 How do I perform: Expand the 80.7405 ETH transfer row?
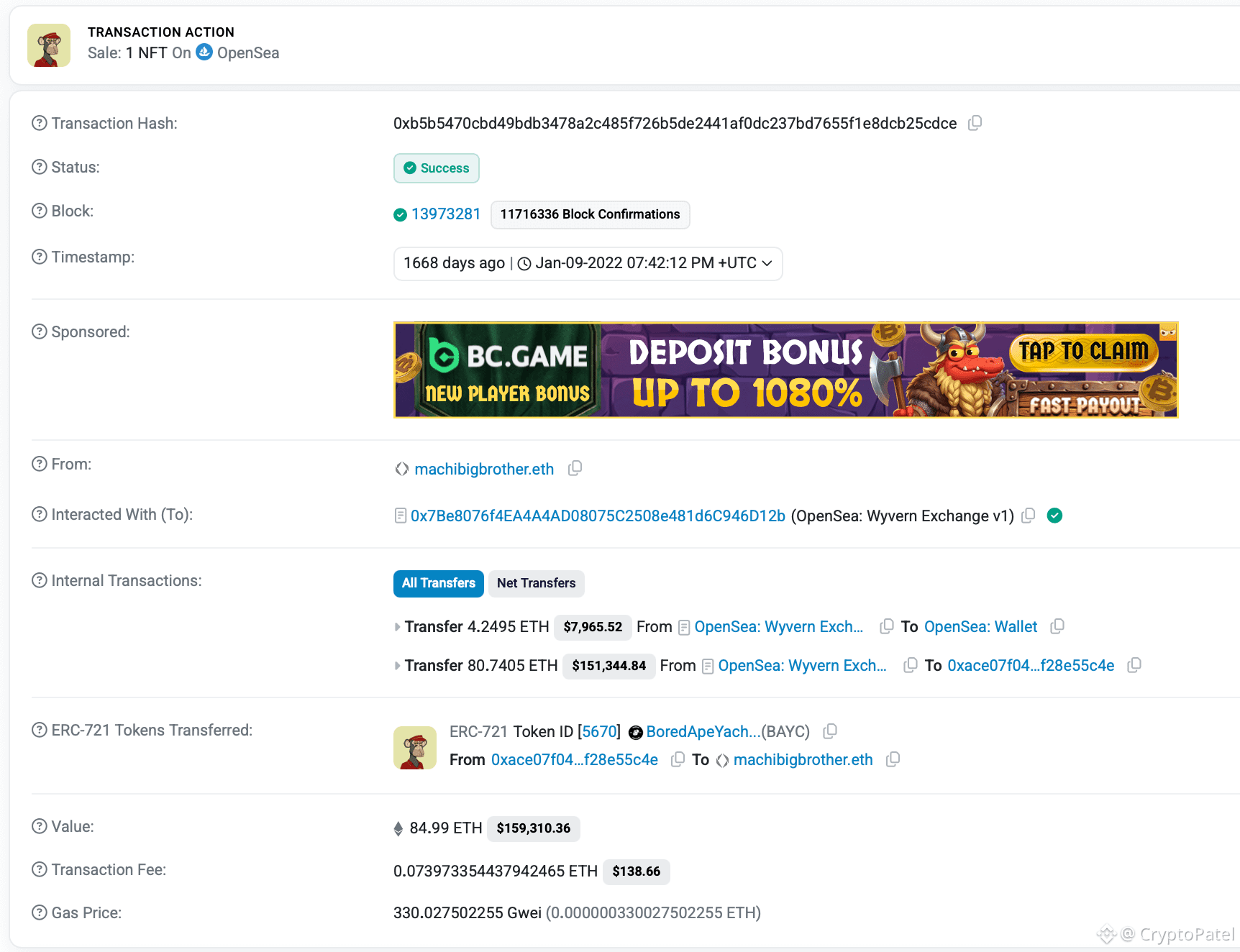pyautogui.click(x=398, y=666)
